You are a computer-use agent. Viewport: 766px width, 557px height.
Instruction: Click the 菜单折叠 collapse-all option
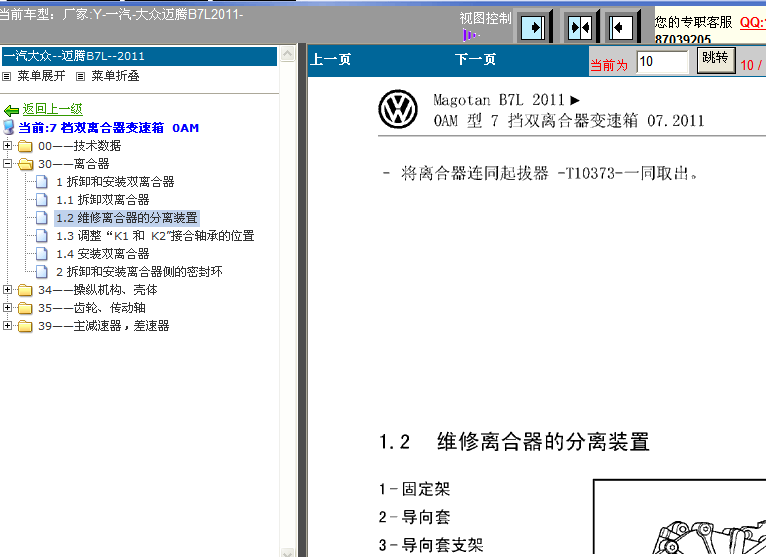(x=115, y=76)
